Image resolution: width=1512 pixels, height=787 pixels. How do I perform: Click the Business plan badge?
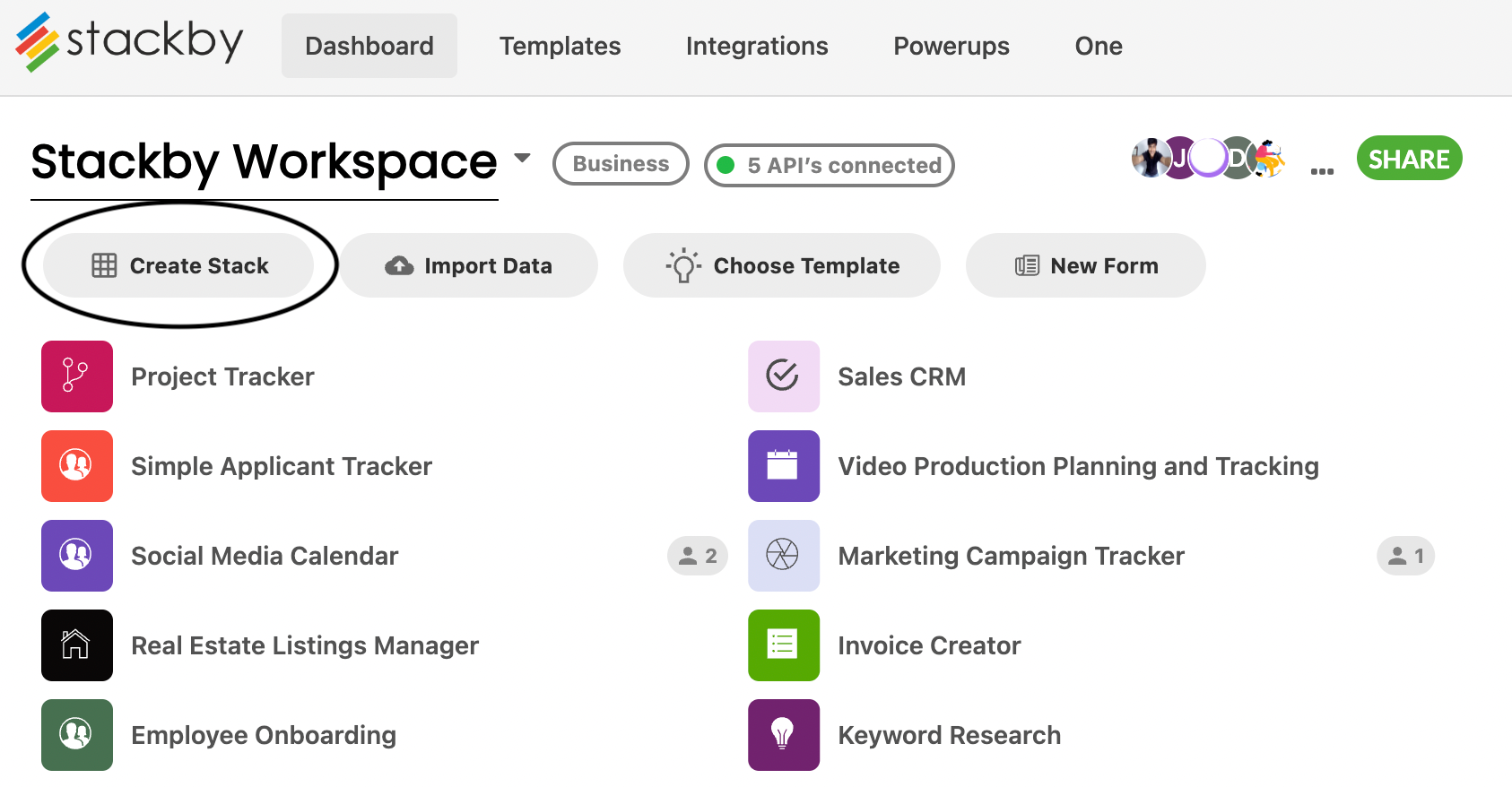click(621, 164)
